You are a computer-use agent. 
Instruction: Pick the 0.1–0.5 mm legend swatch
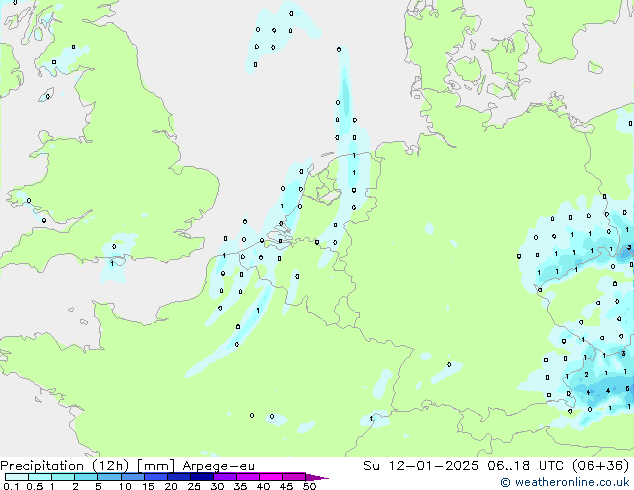click(17, 477)
